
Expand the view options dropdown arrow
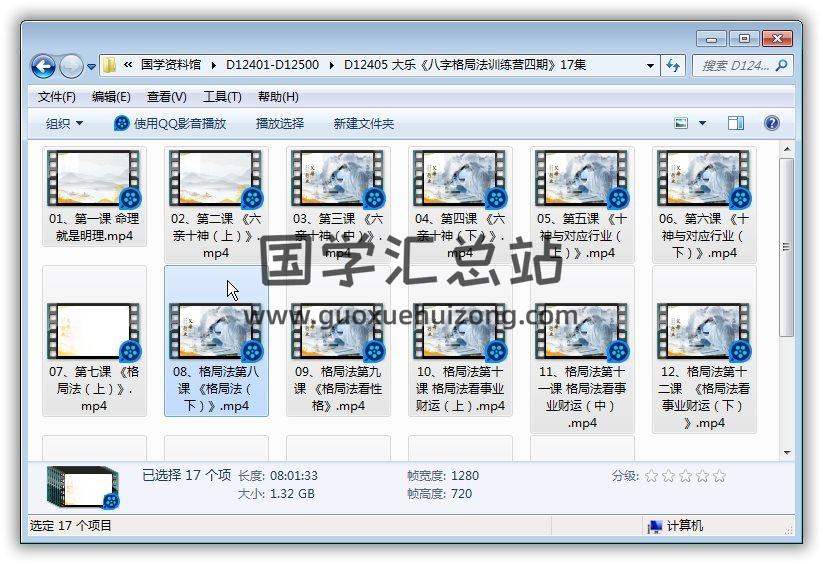(x=702, y=124)
